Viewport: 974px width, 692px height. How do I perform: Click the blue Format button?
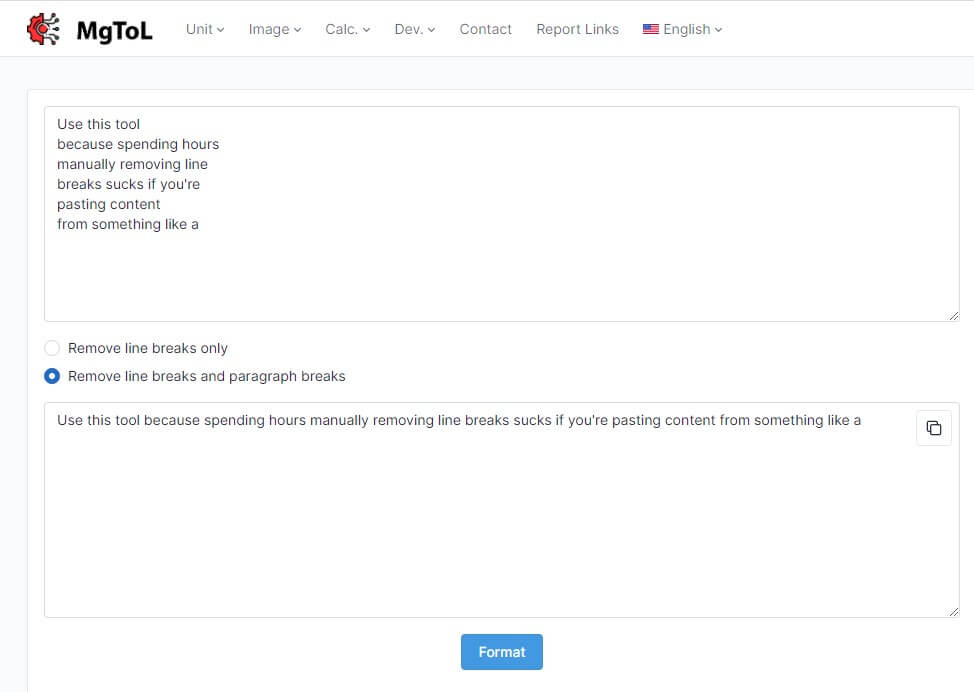coord(501,651)
